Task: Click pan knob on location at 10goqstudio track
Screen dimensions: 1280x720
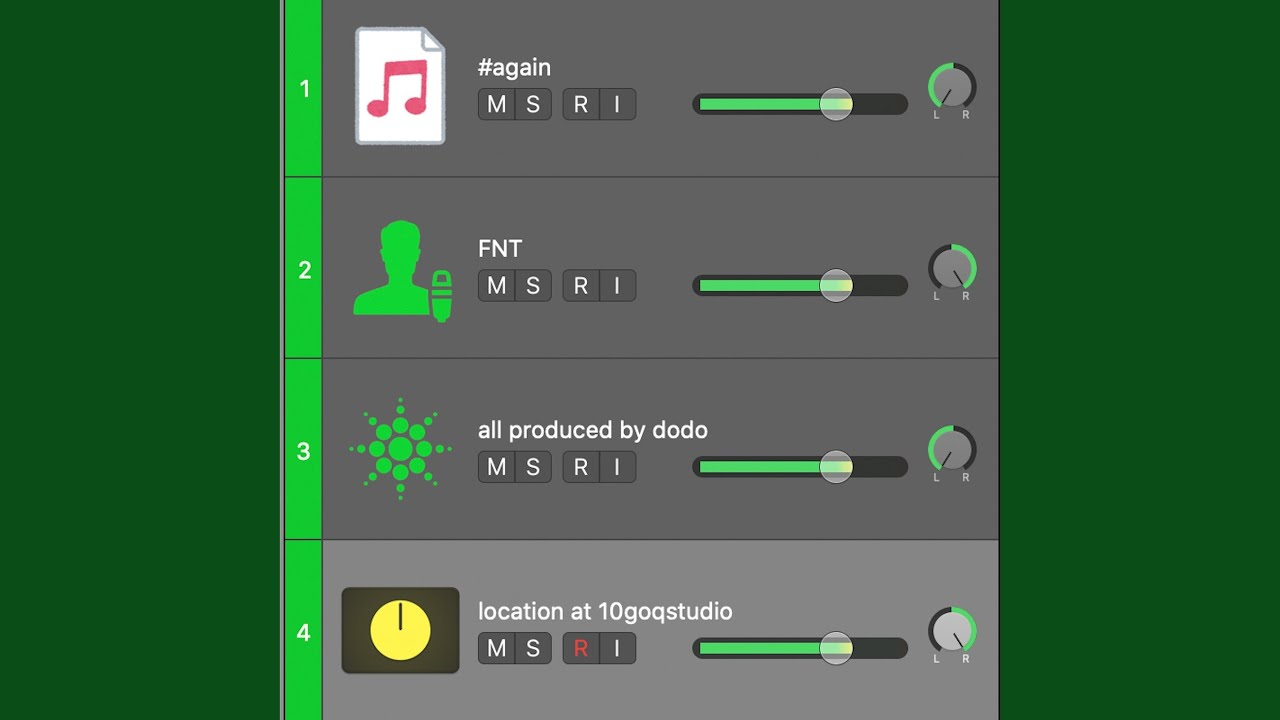Action: click(x=952, y=631)
